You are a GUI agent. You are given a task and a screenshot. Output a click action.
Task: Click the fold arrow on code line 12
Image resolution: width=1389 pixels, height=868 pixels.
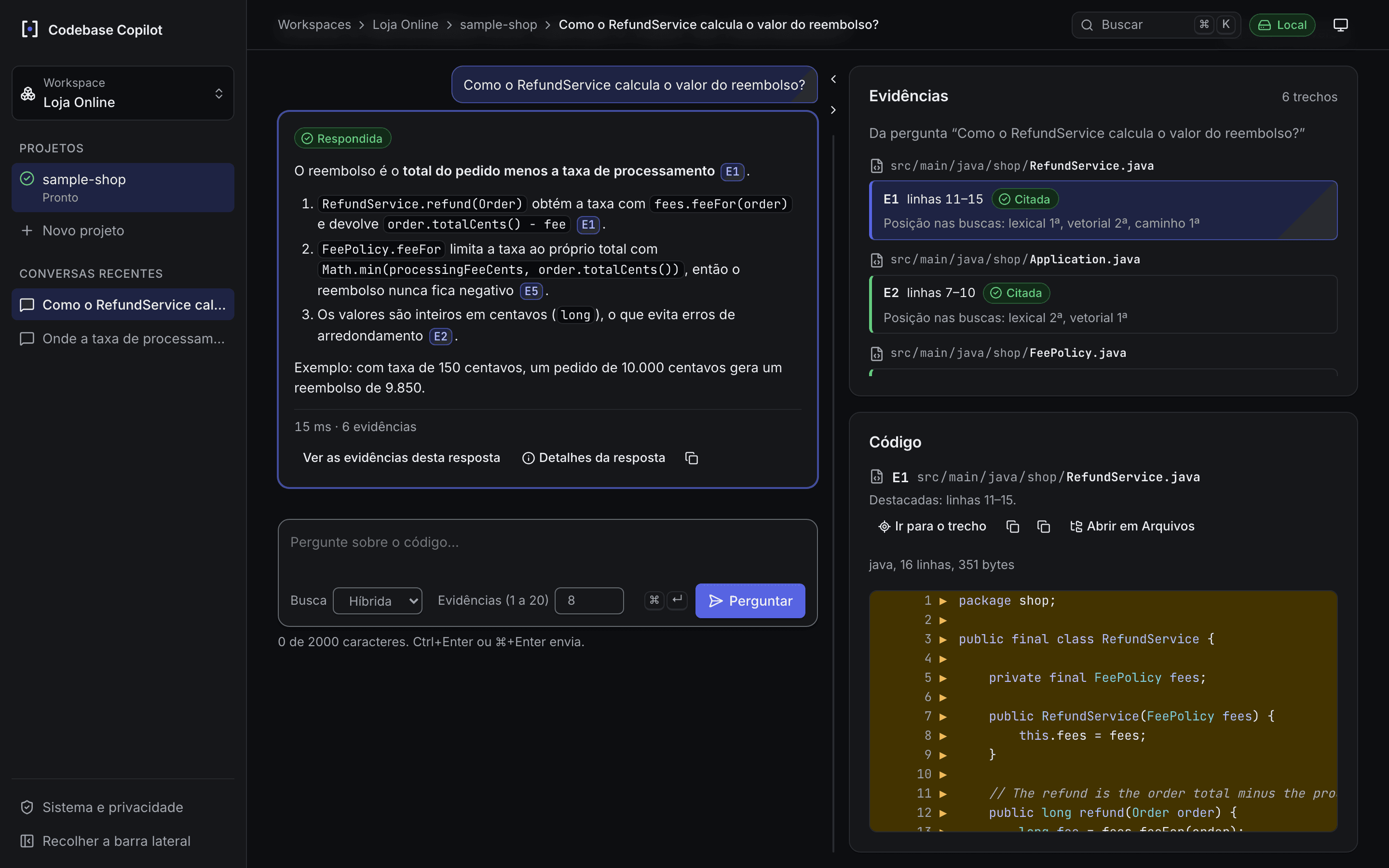(943, 813)
